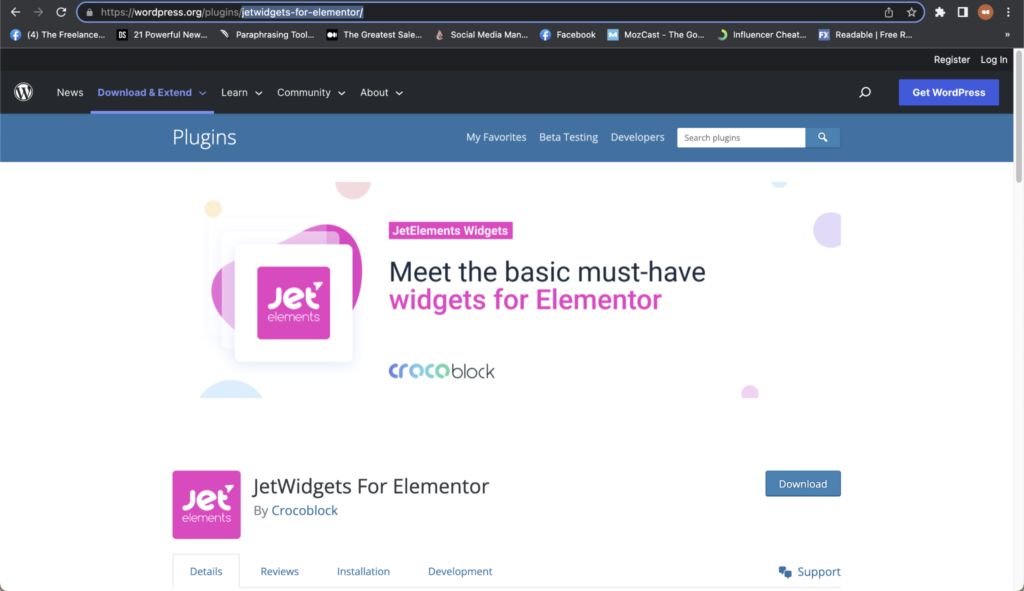Click the browser forward arrow
Image resolution: width=1024 pixels, height=591 pixels.
pyautogui.click(x=38, y=12)
